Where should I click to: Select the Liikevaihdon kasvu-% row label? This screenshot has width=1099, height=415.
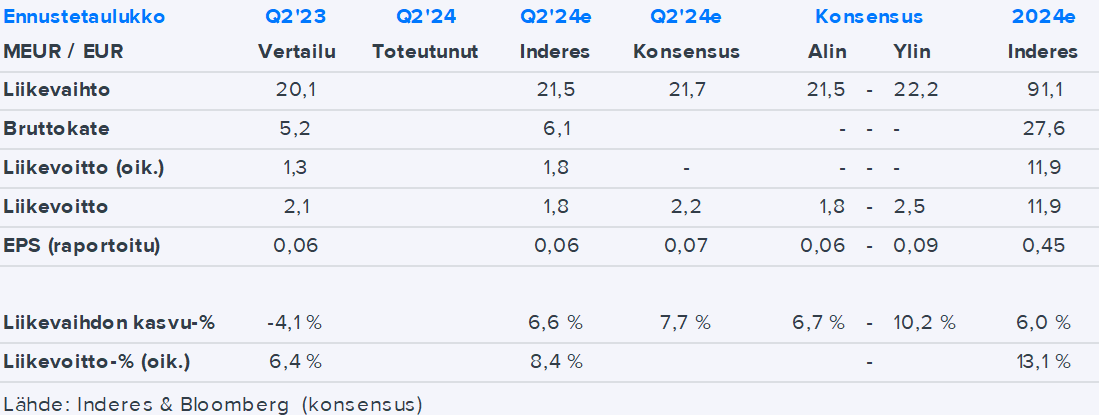pos(109,323)
